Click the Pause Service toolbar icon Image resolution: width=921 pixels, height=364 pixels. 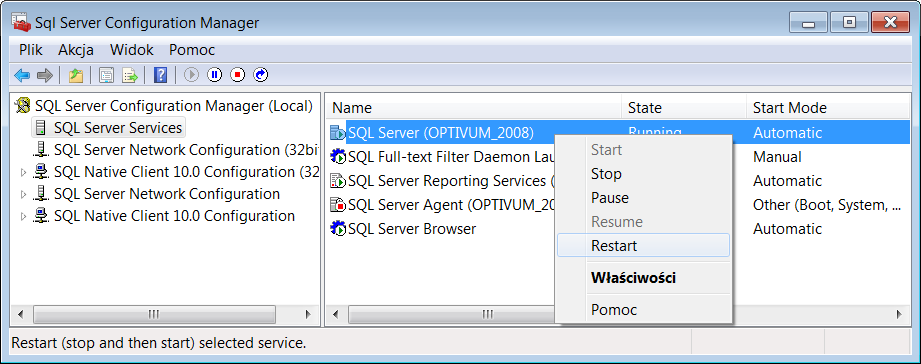click(214, 75)
